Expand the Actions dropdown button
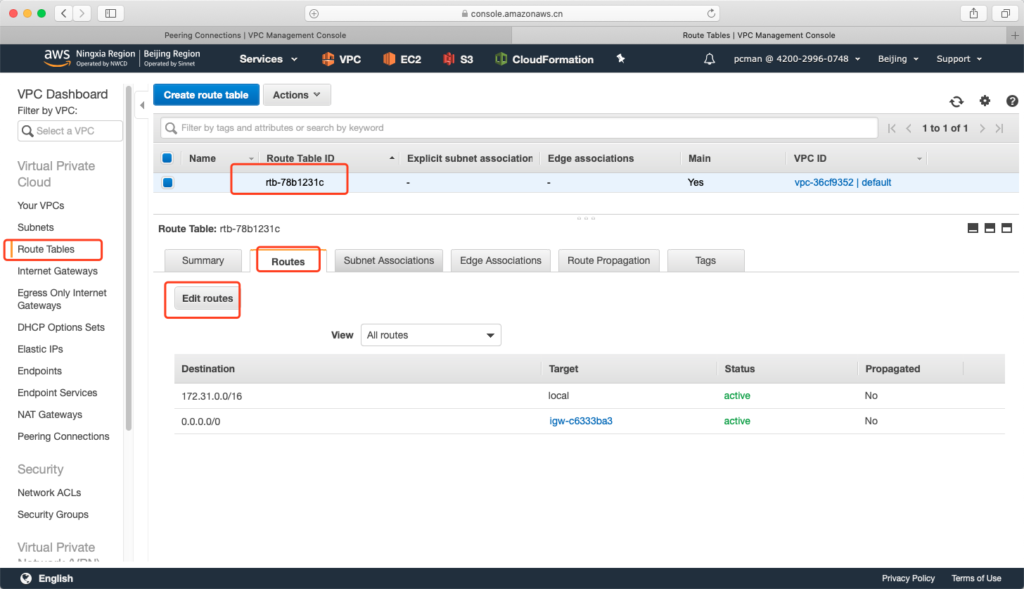Viewport: 1024px width, 589px height. (x=297, y=95)
